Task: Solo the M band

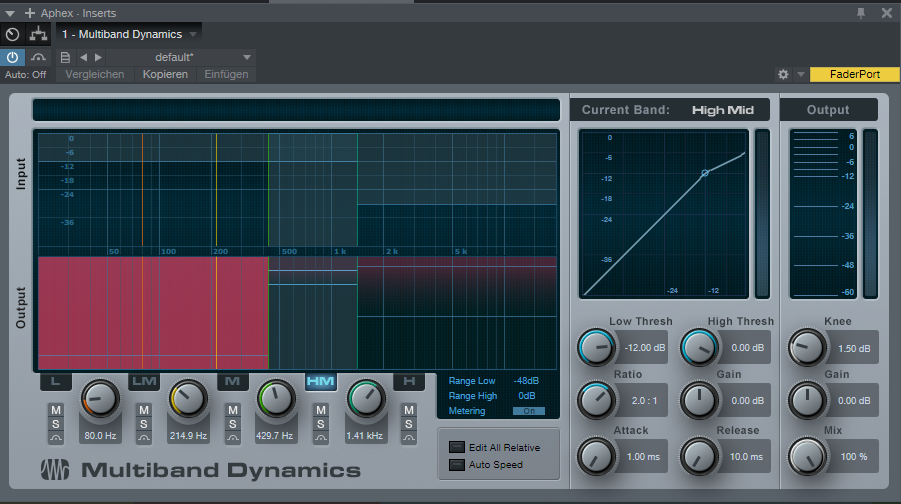Action: point(233,424)
